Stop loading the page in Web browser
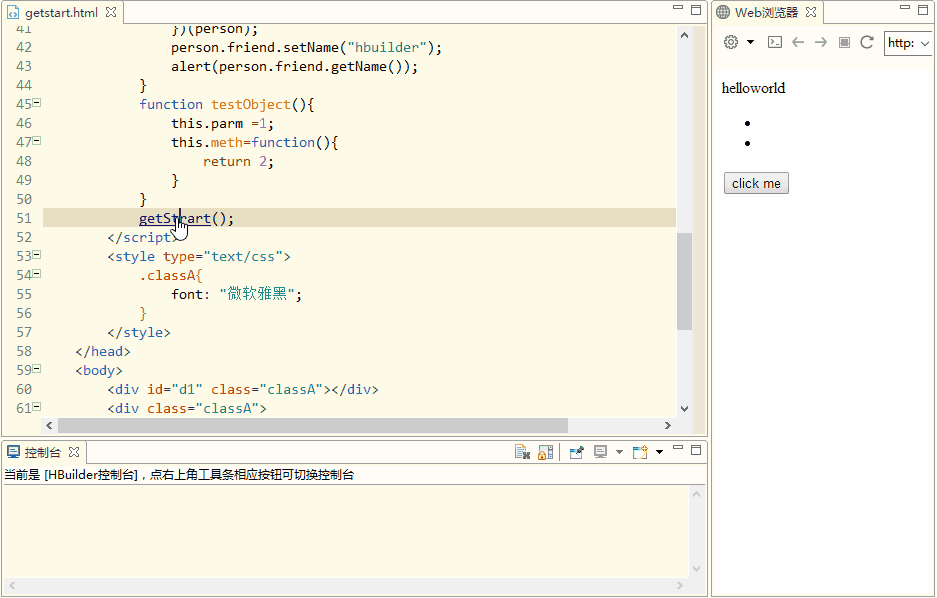 [x=844, y=42]
